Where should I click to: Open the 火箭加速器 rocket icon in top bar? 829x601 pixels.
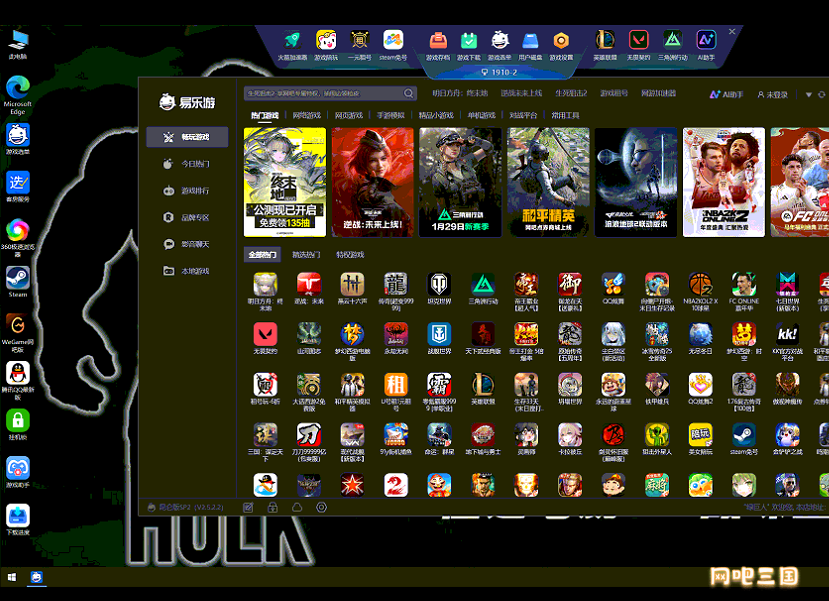tap(292, 41)
